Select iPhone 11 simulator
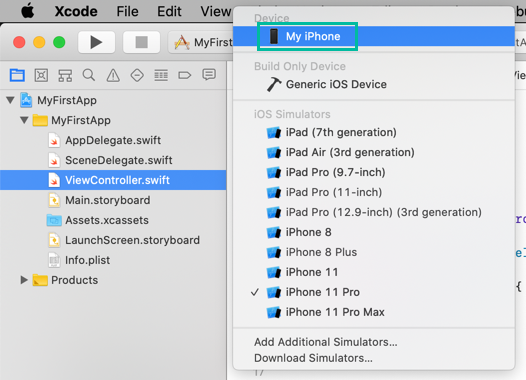 pyautogui.click(x=374, y=272)
